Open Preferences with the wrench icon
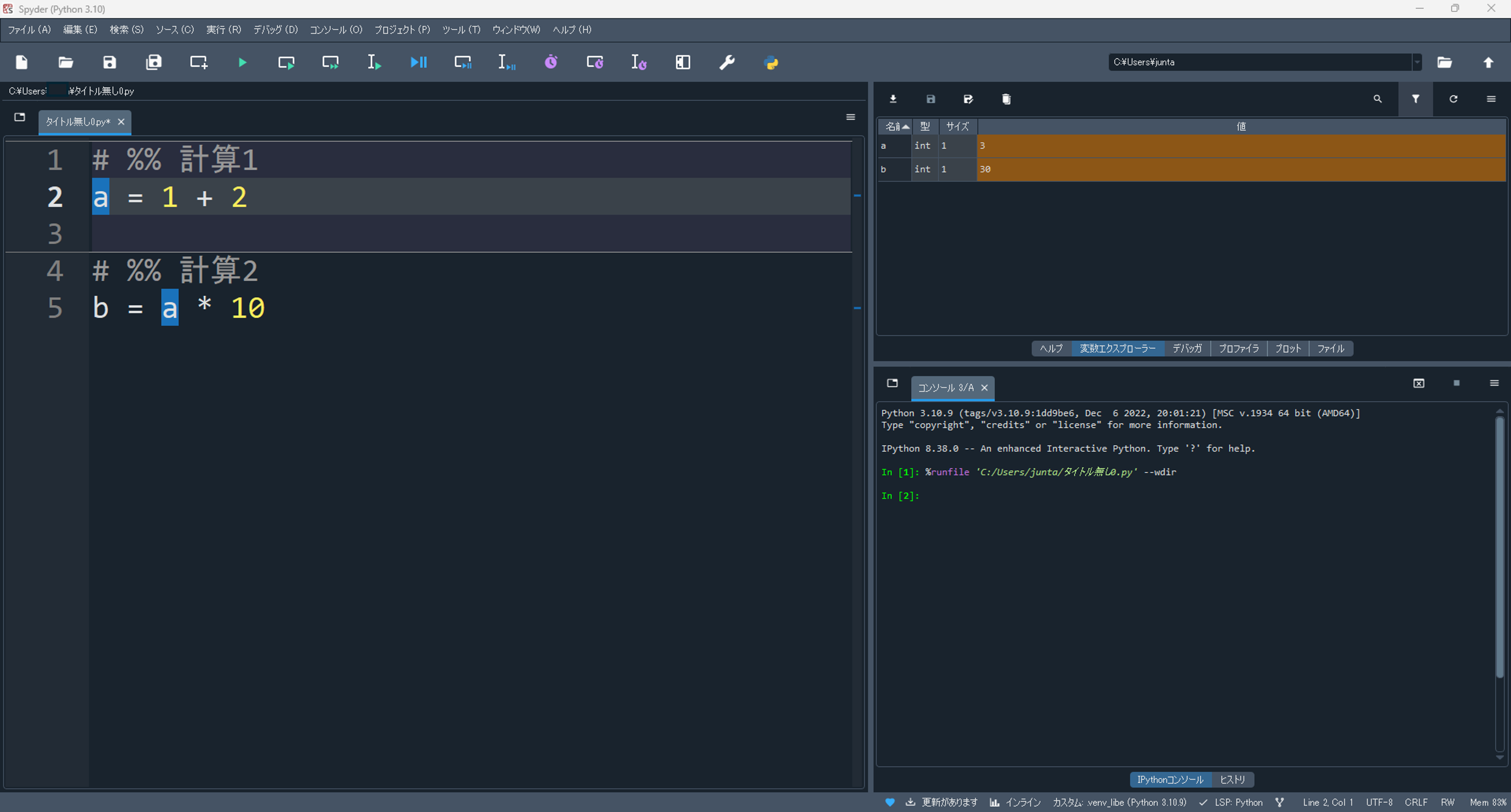The width and height of the screenshot is (1511, 812). tap(727, 62)
